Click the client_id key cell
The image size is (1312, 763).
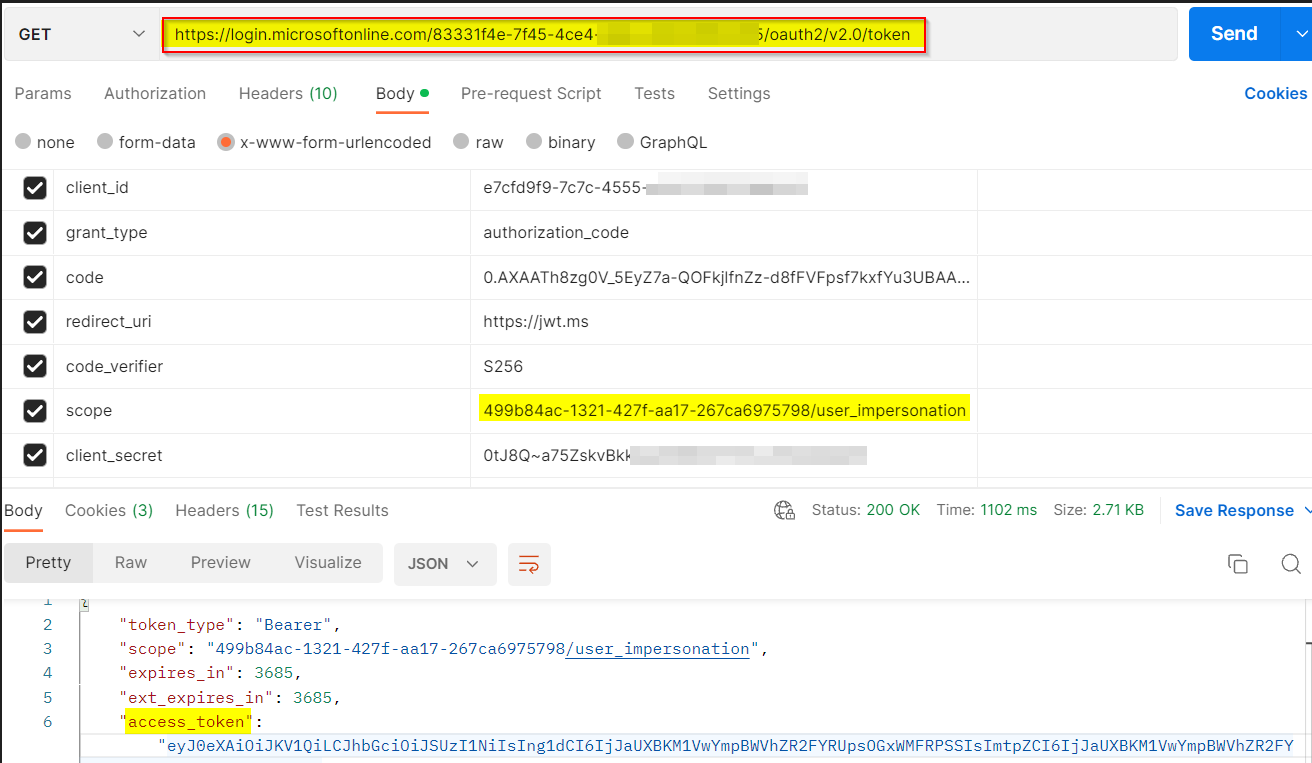pos(262,188)
